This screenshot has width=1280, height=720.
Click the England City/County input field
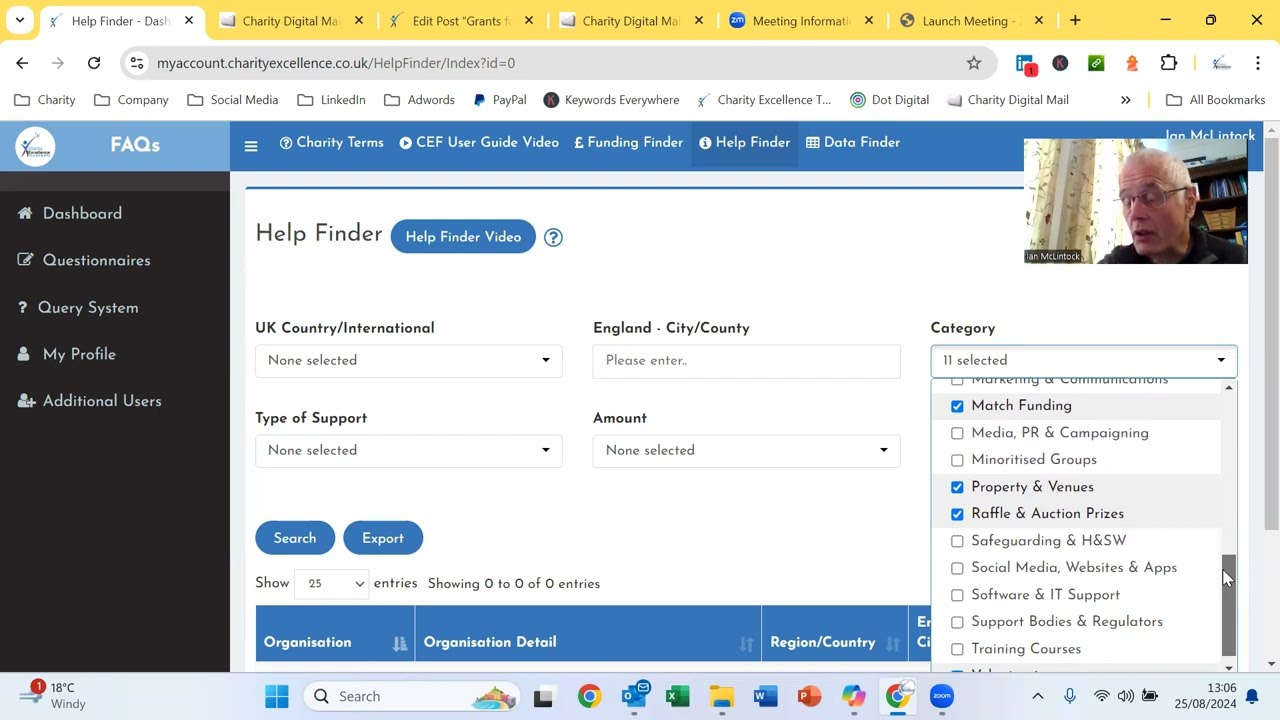(746, 360)
